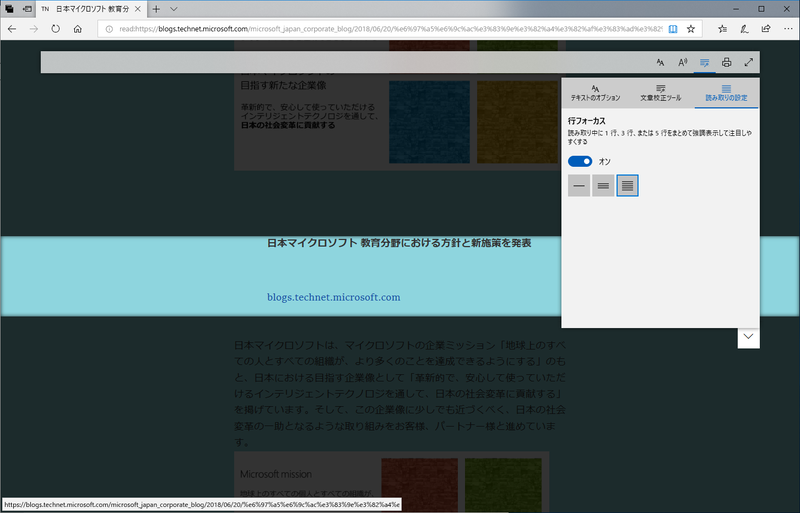
Task: Click the Microsoft mission slide image
Action: pos(392,482)
